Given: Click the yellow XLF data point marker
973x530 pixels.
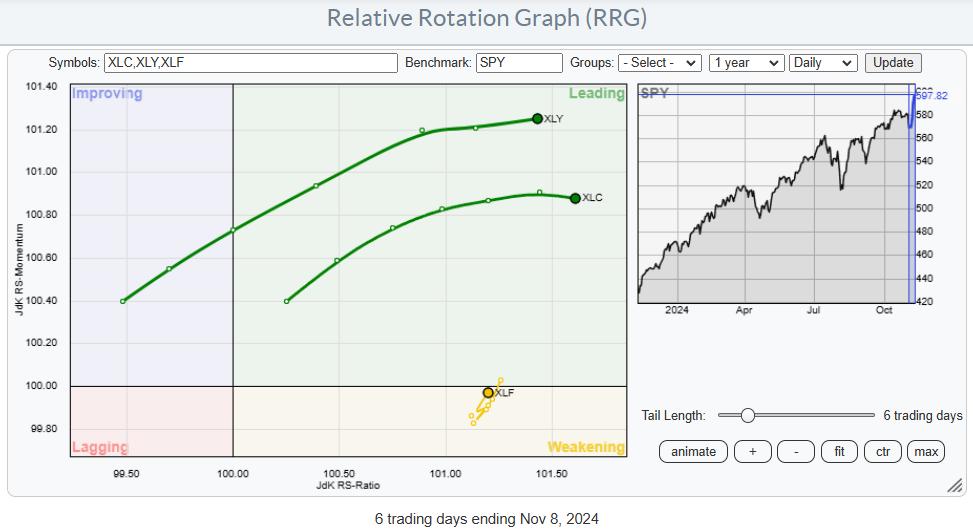Looking at the screenshot, I should point(488,393).
